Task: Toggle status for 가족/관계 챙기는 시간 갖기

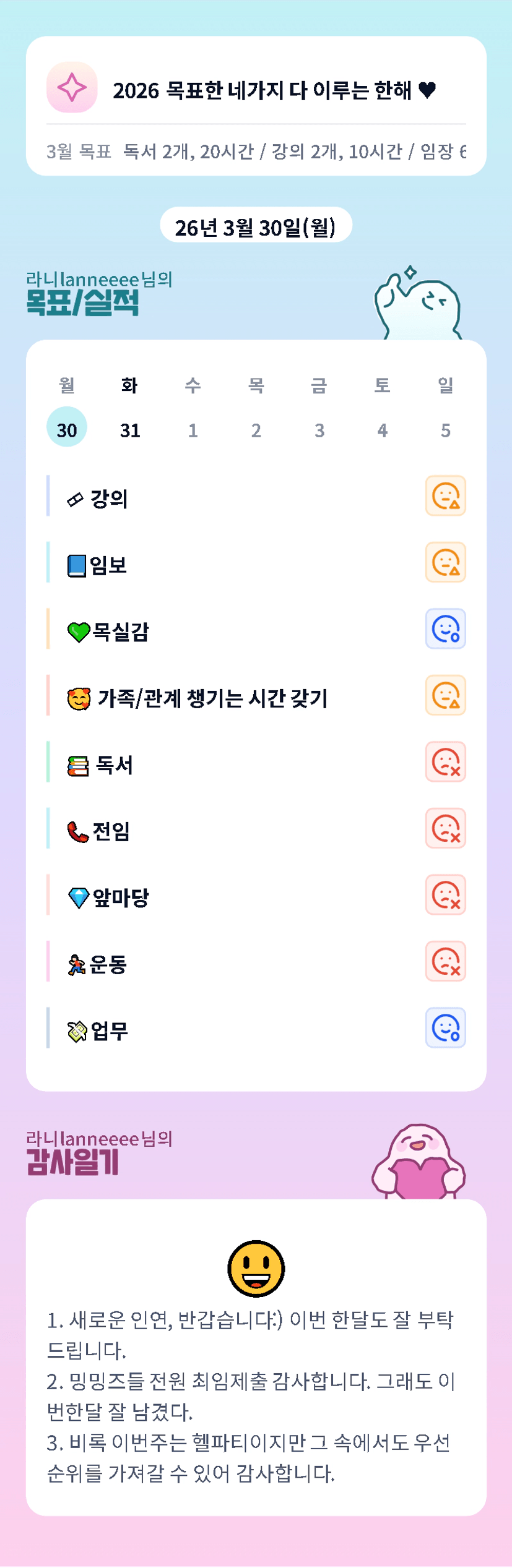Action: click(445, 695)
